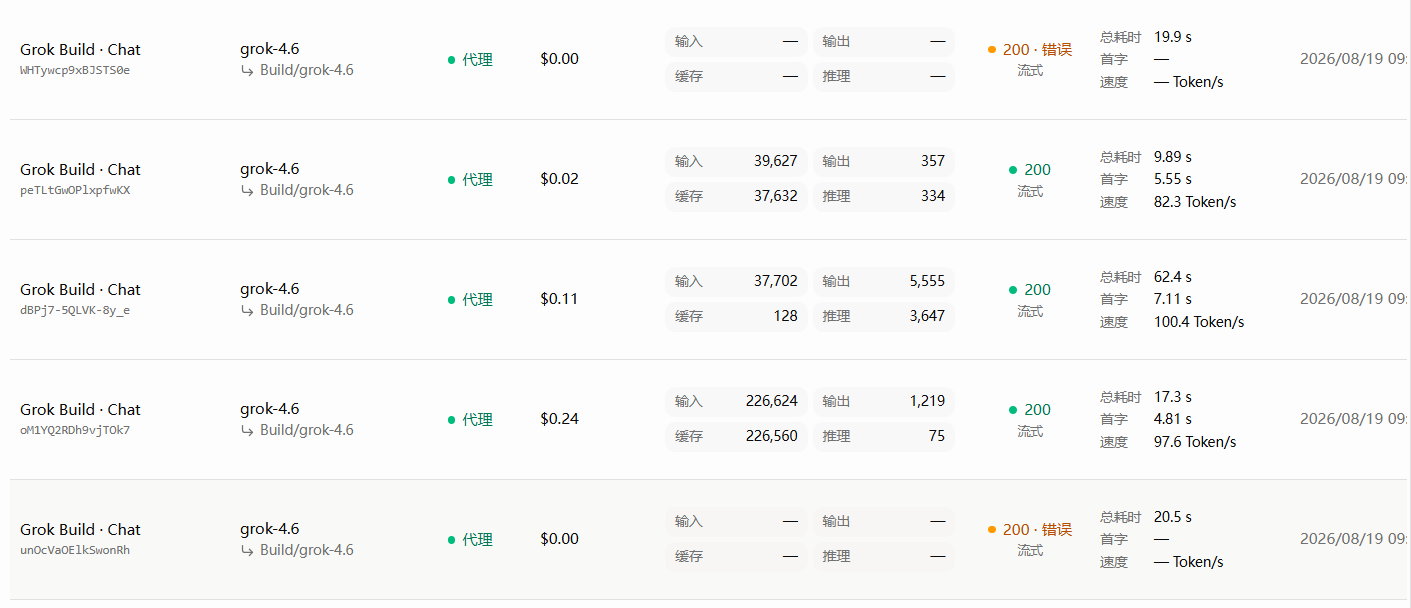
Task: Click the 代理 badge in the last row
Action: point(470,540)
